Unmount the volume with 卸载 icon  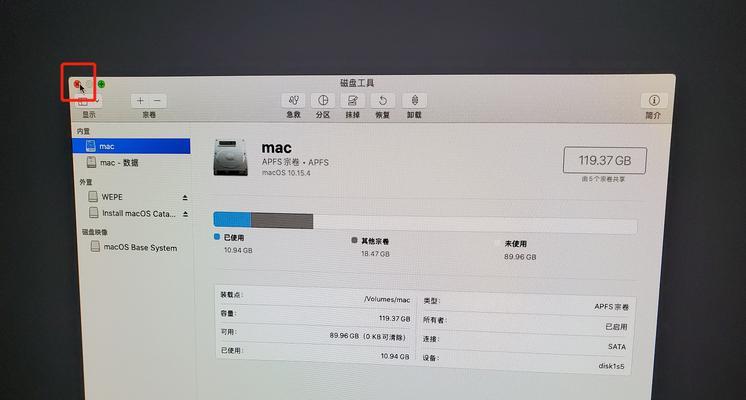414,100
